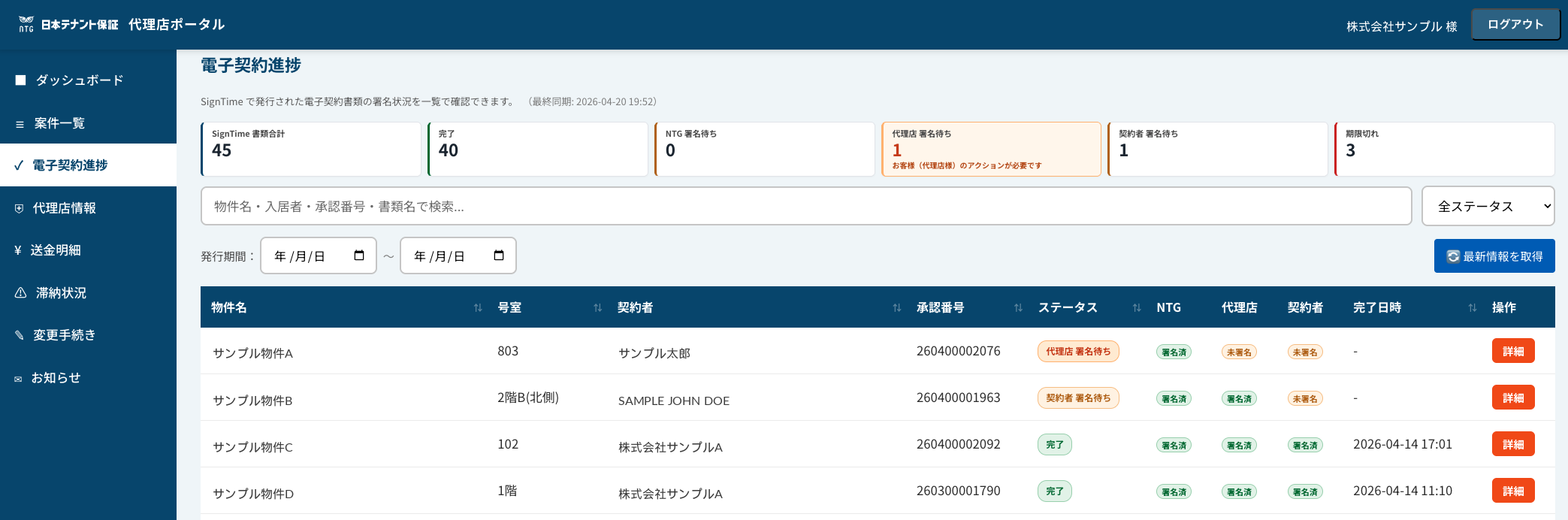Click 完了日時 2026-04-14 17:01
Screen dimensions: 1568x520
tap(1403, 444)
